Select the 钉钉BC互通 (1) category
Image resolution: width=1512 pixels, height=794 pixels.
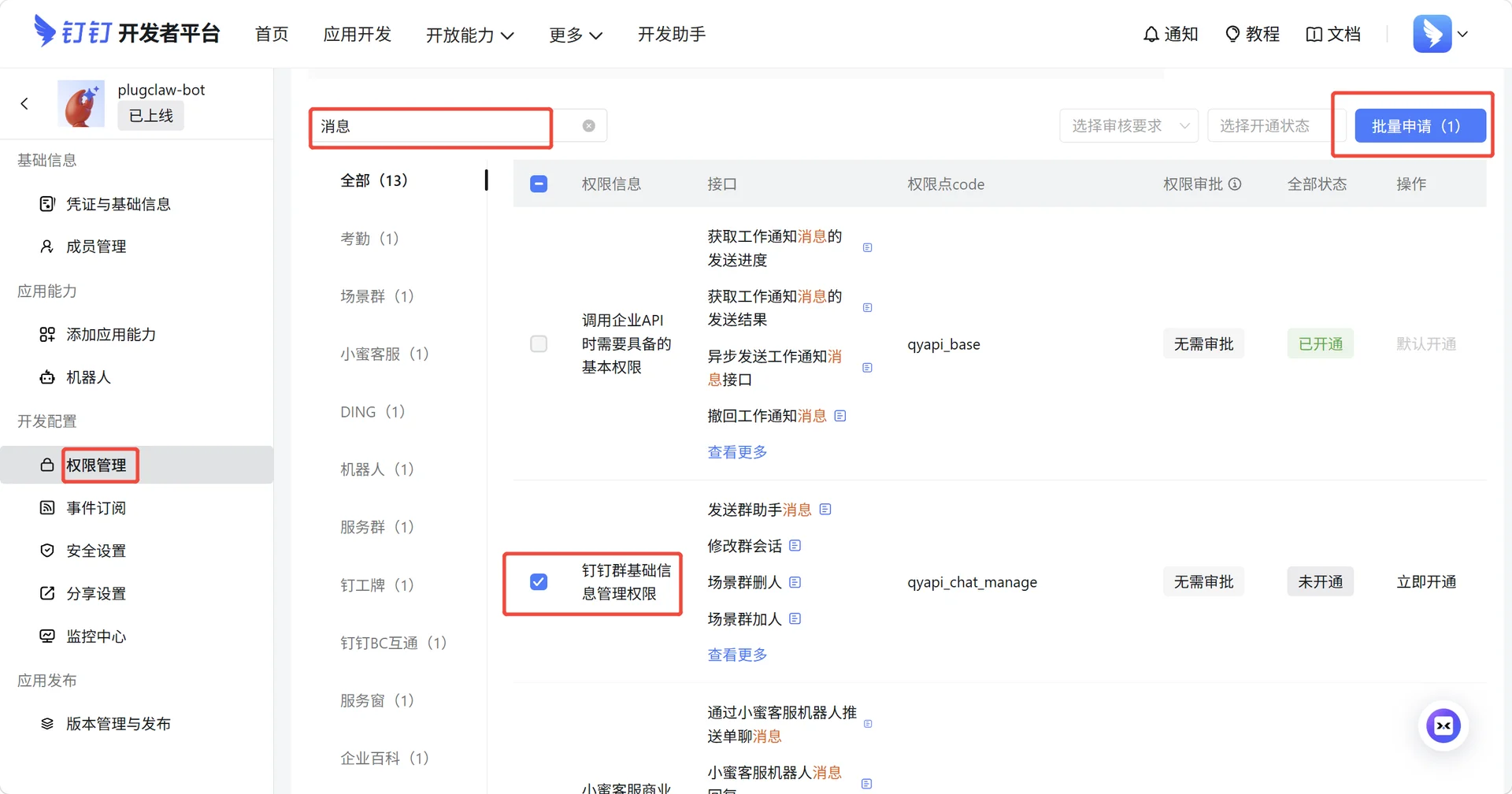394,643
